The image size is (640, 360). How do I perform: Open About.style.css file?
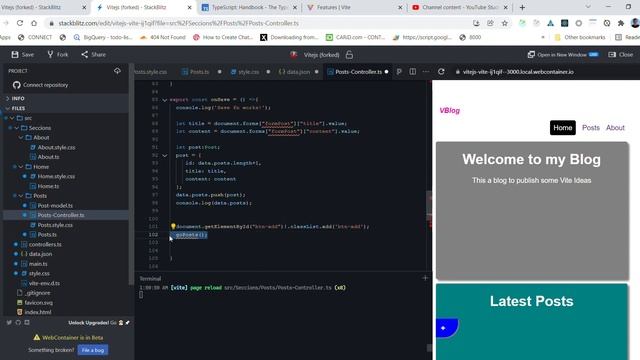pyautogui.click(x=56, y=147)
